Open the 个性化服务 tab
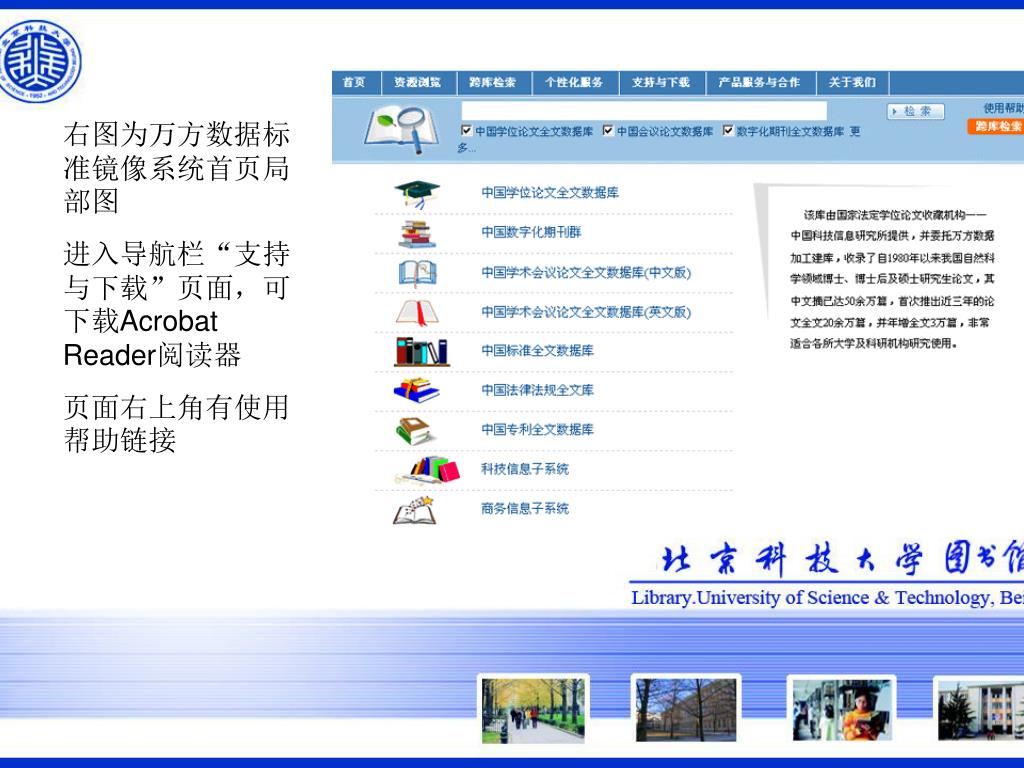 click(x=574, y=82)
